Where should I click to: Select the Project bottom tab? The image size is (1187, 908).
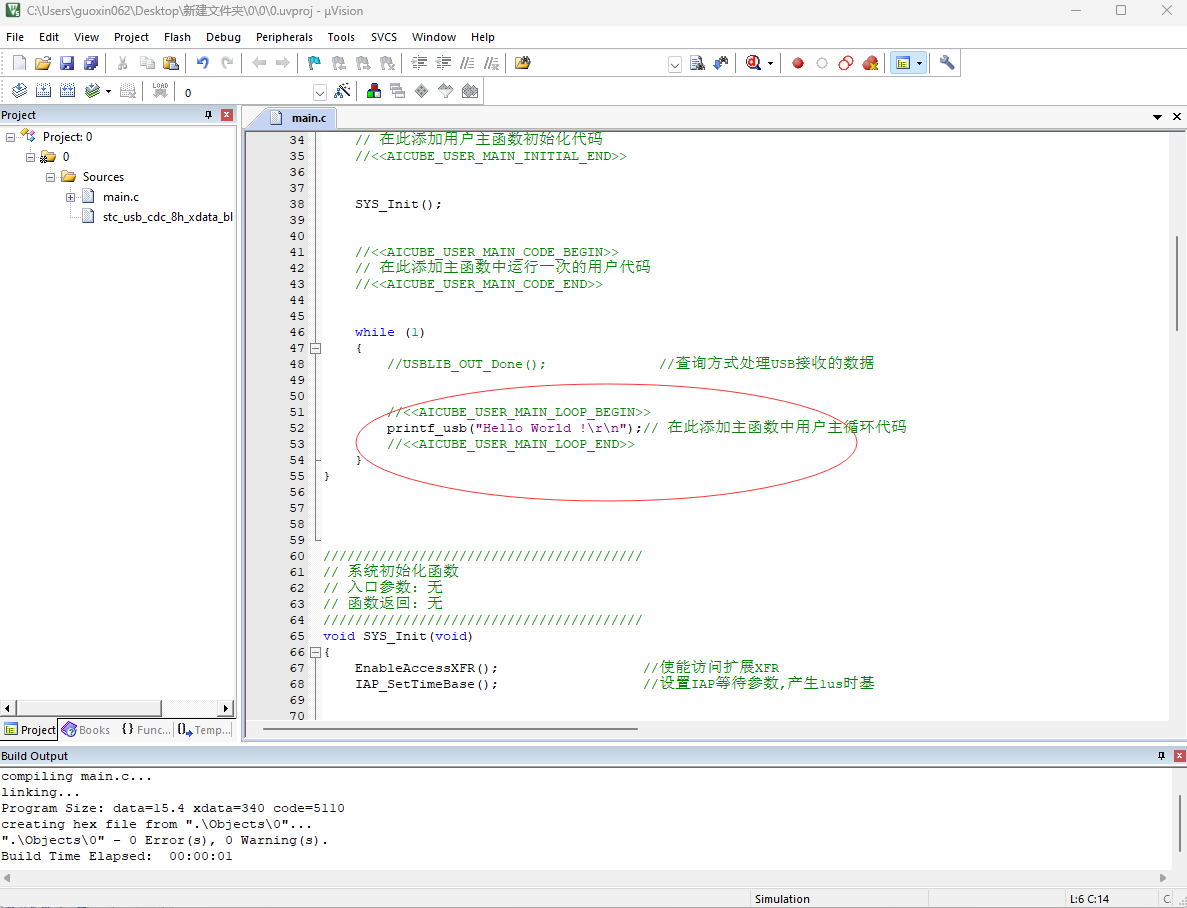coord(30,730)
